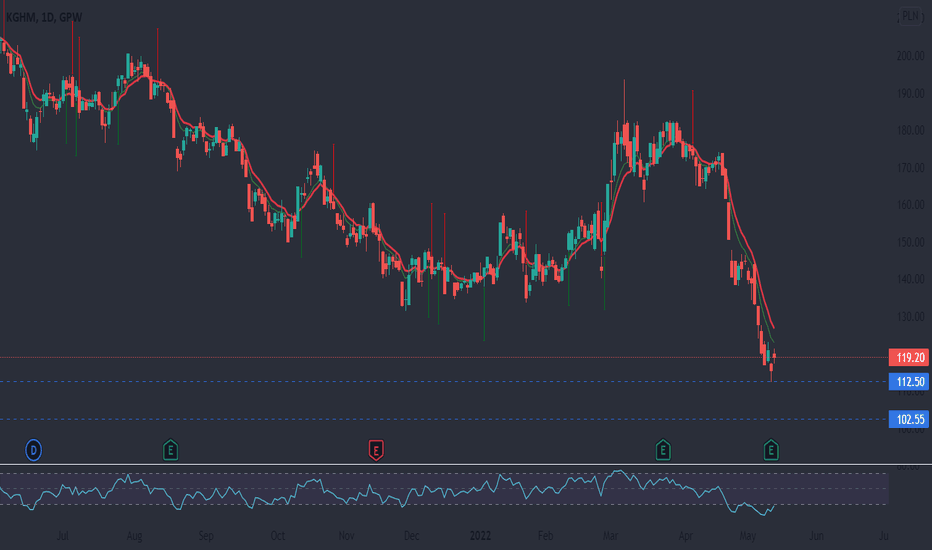Click the Dec label on time axis
Screen dimensions: 932x550
[412, 536]
